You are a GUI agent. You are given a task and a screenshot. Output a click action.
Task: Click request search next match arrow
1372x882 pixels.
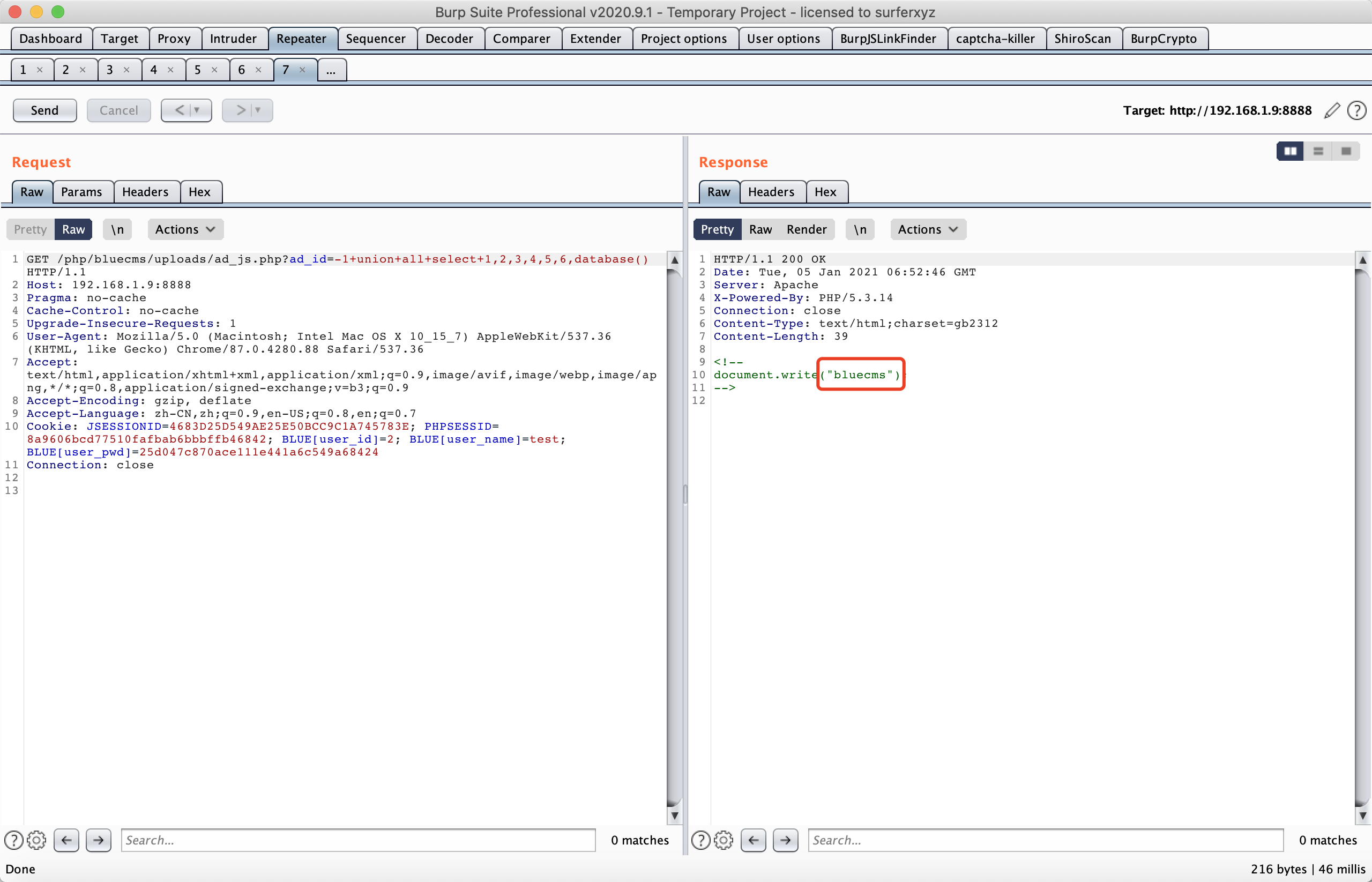tap(99, 840)
